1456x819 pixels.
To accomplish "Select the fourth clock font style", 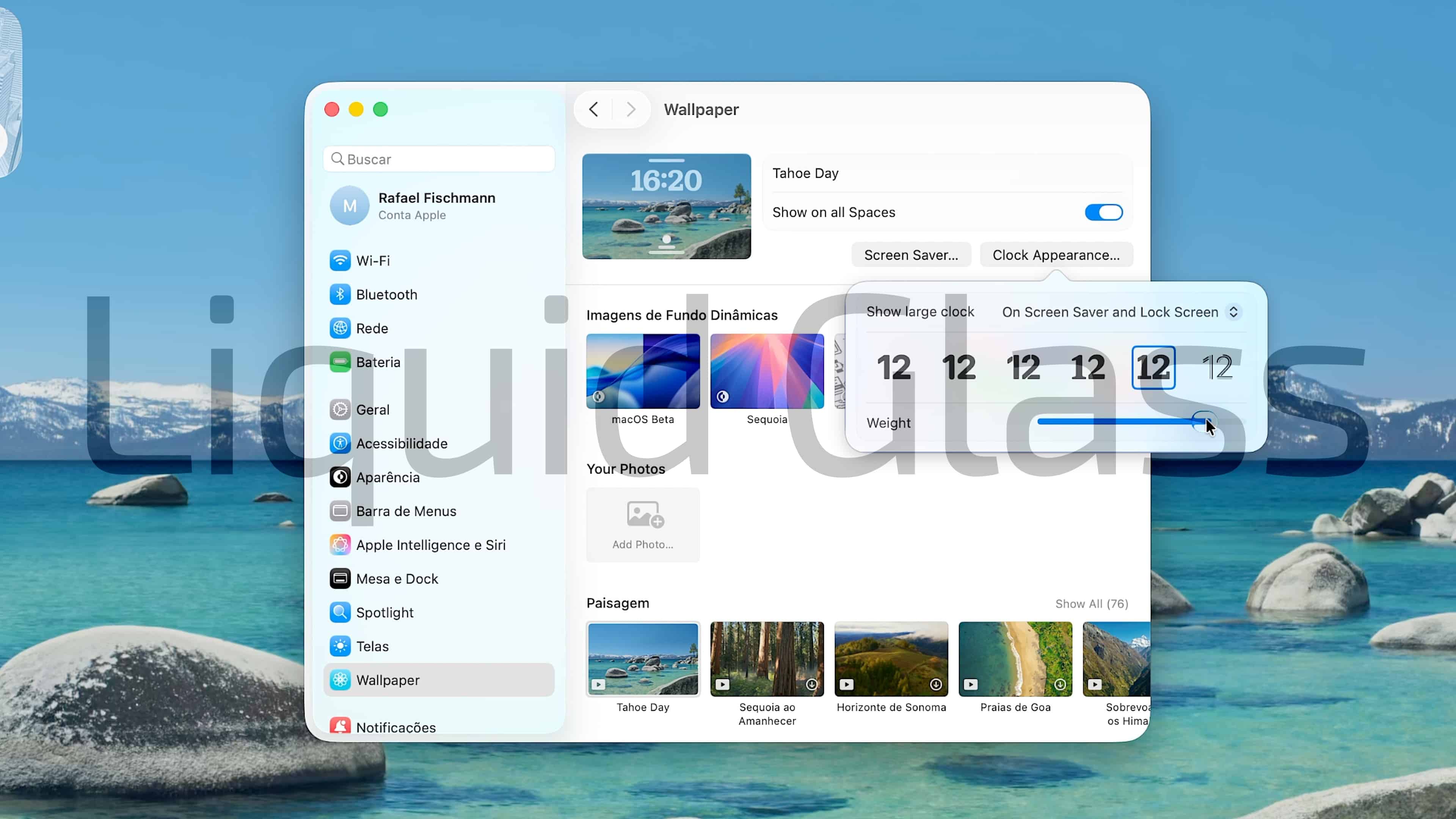I will point(1088,367).
